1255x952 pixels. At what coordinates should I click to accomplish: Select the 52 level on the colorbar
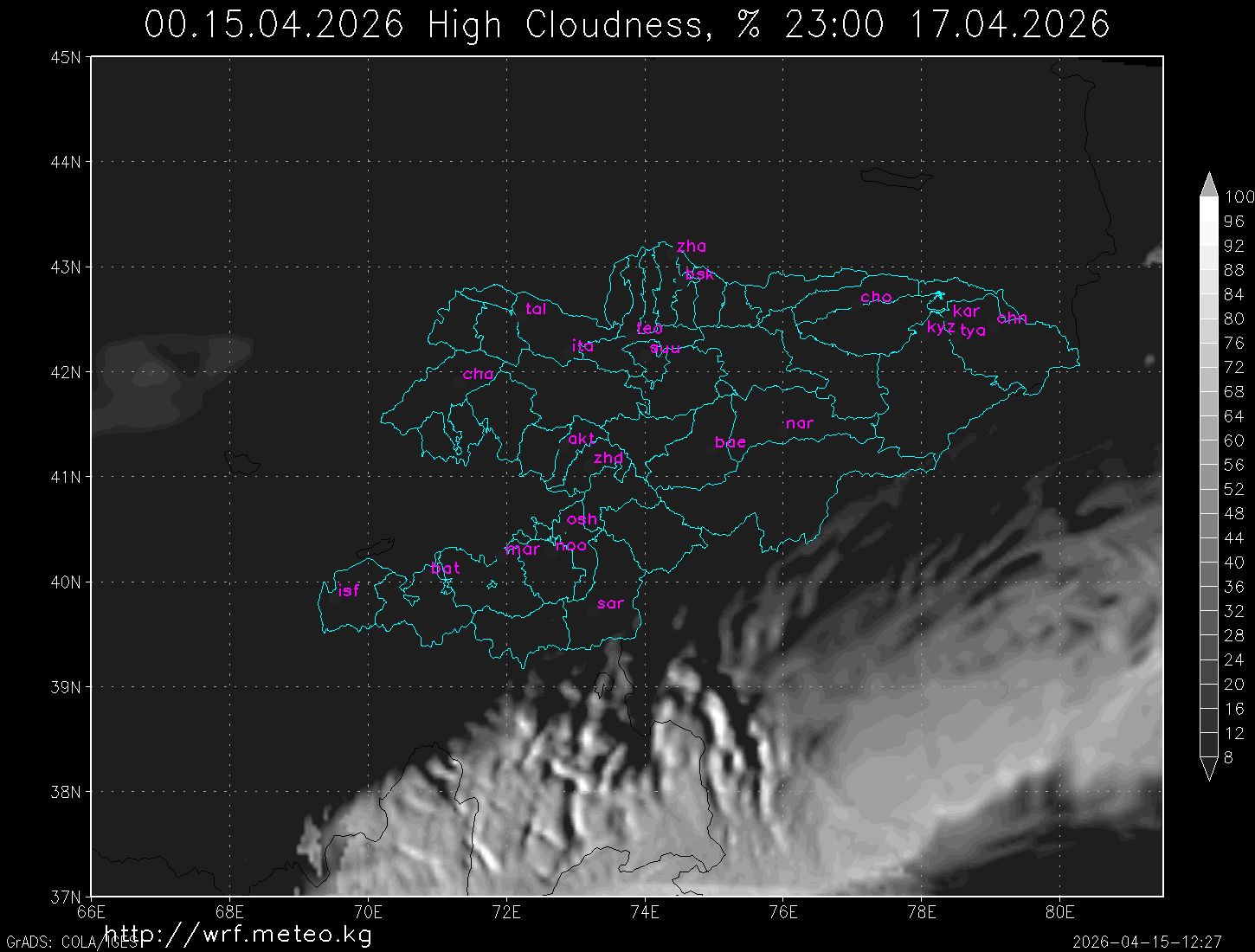[1233, 489]
